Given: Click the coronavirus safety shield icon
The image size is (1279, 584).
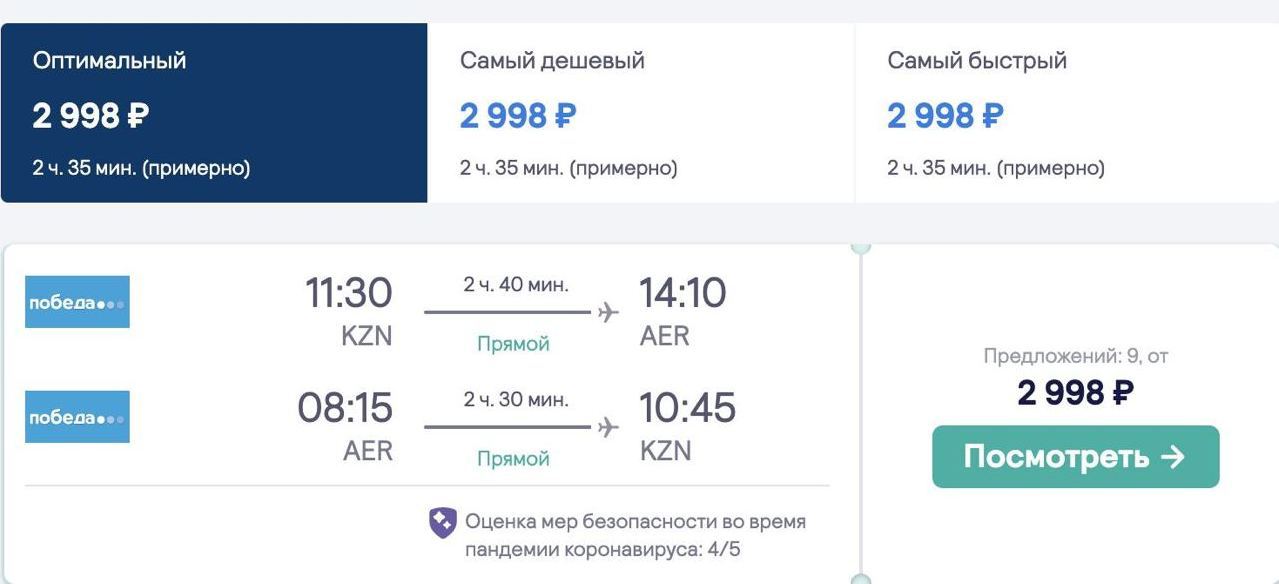Looking at the screenshot, I should (x=443, y=522).
